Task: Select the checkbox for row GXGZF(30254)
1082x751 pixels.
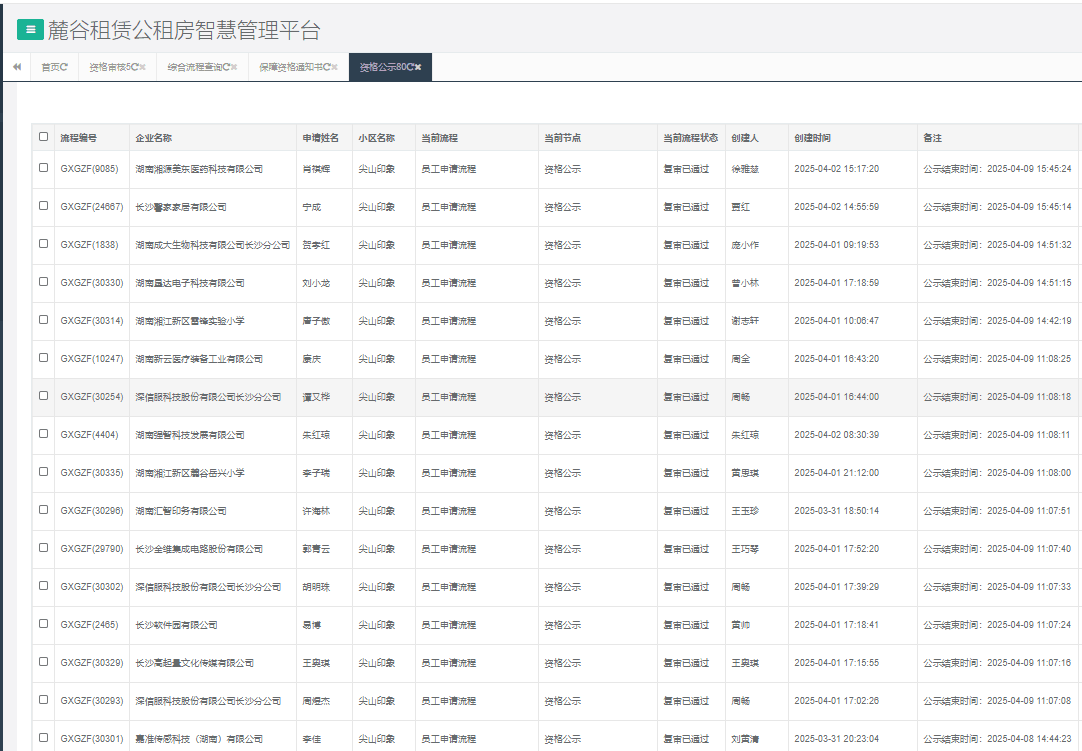Action: click(43, 396)
